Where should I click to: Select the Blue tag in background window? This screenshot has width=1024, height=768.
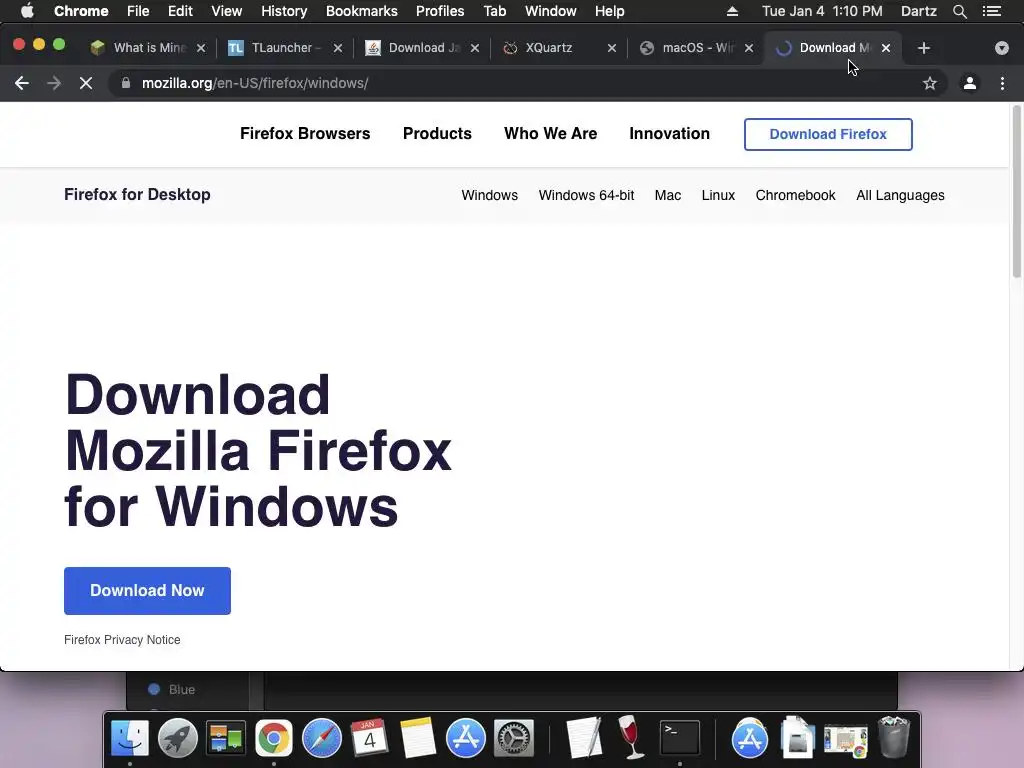click(x=172, y=690)
